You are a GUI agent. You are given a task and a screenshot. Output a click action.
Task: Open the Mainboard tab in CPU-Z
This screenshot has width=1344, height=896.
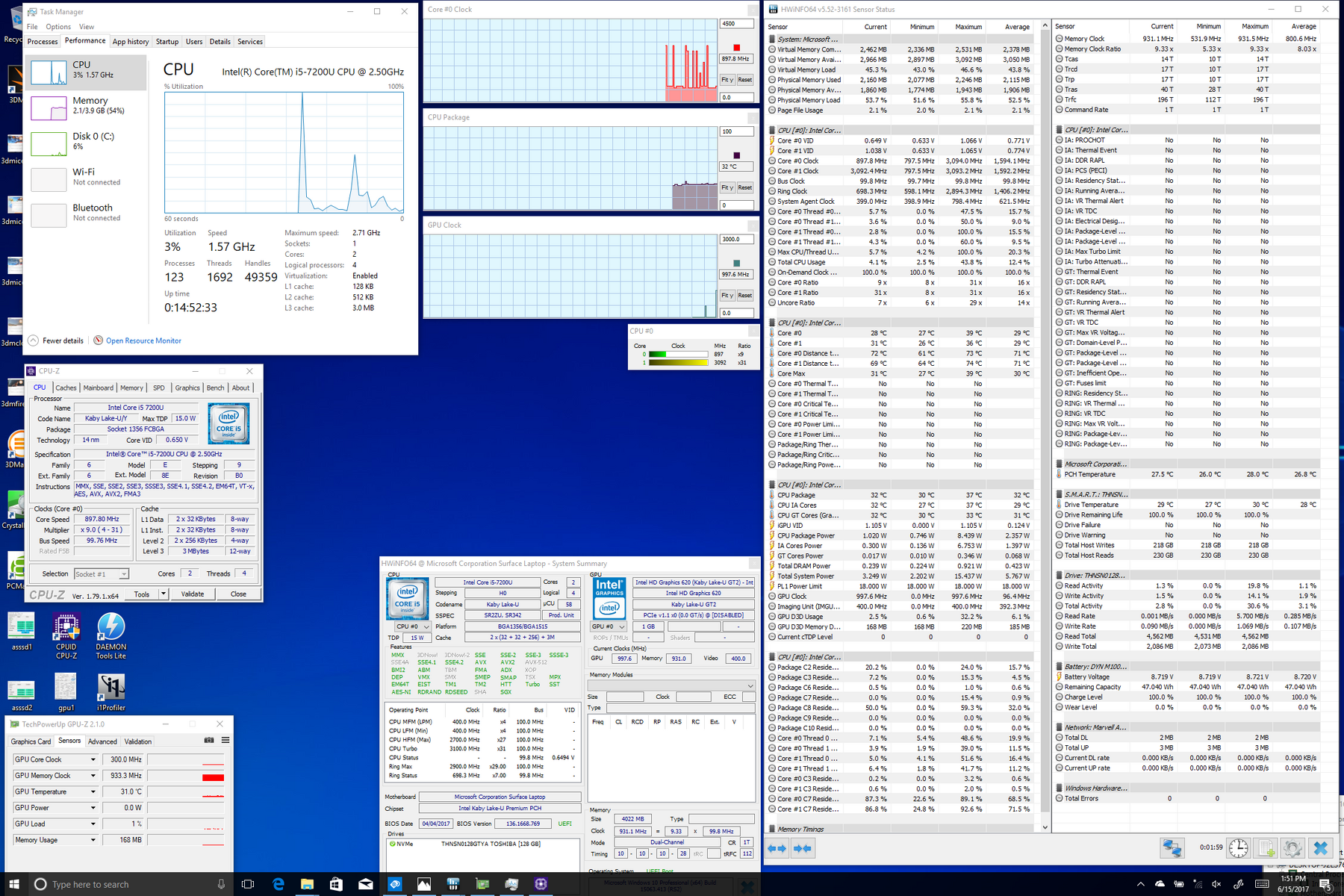click(x=98, y=388)
